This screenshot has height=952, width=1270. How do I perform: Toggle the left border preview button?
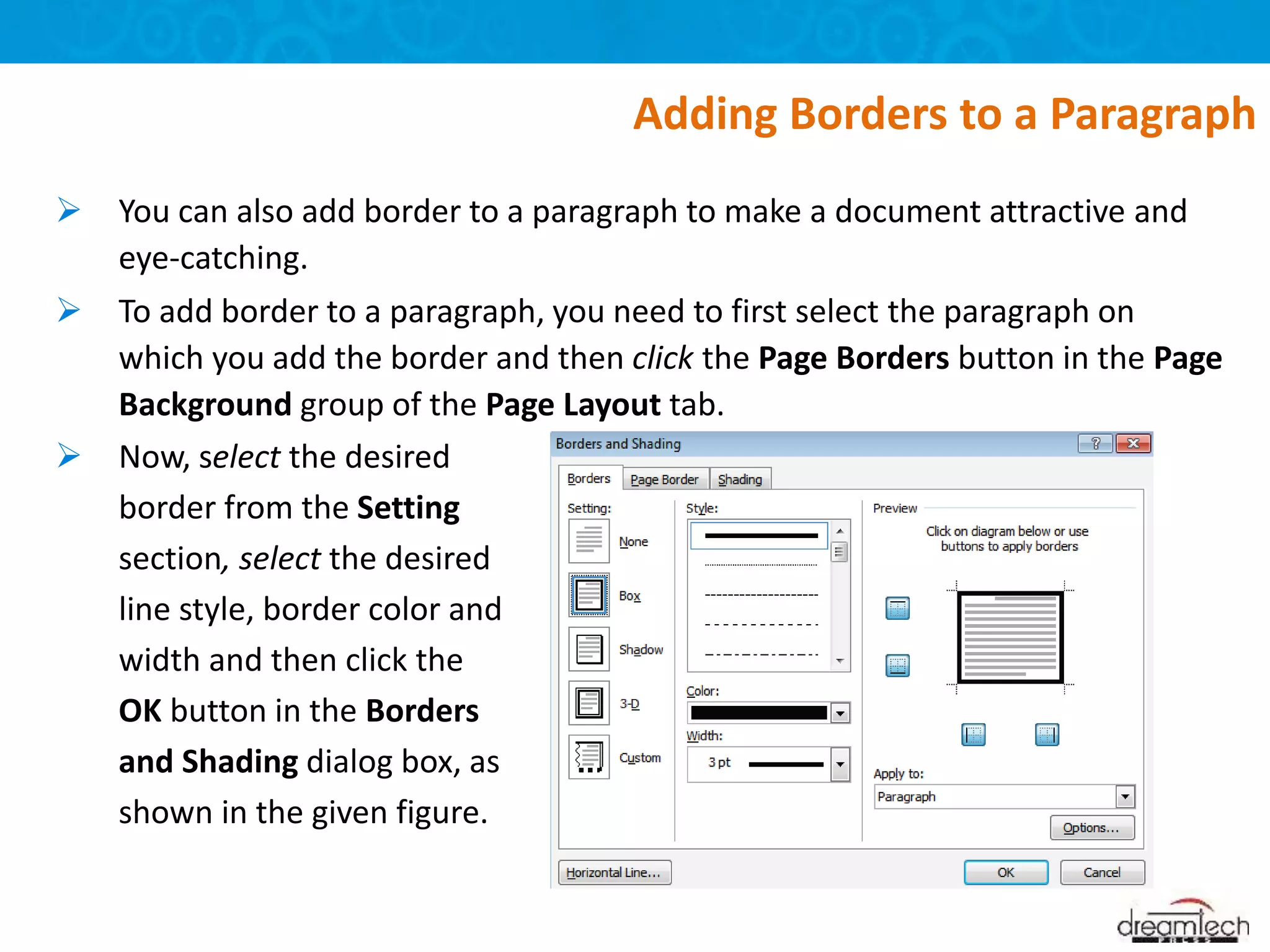[974, 734]
